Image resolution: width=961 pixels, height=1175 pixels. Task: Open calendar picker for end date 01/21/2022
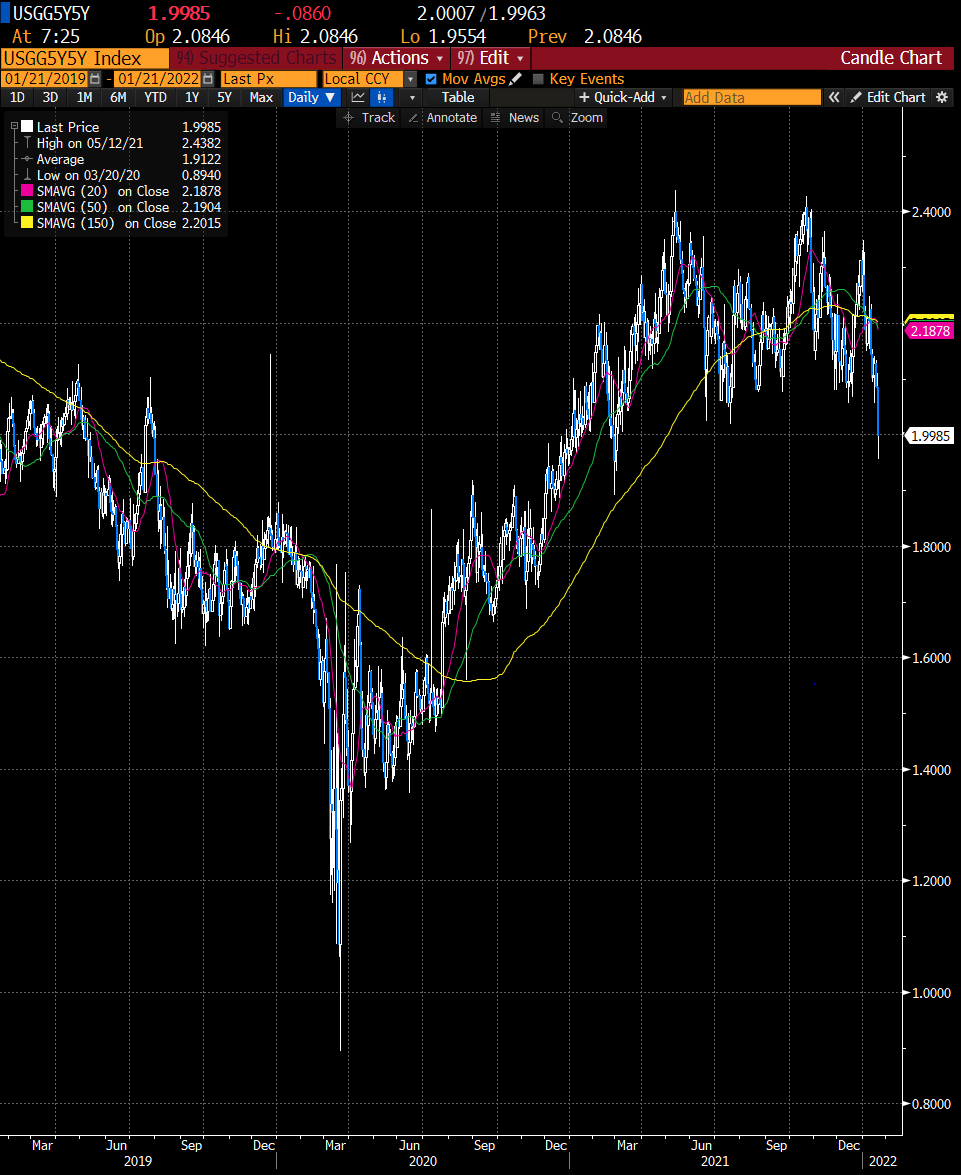[208, 79]
